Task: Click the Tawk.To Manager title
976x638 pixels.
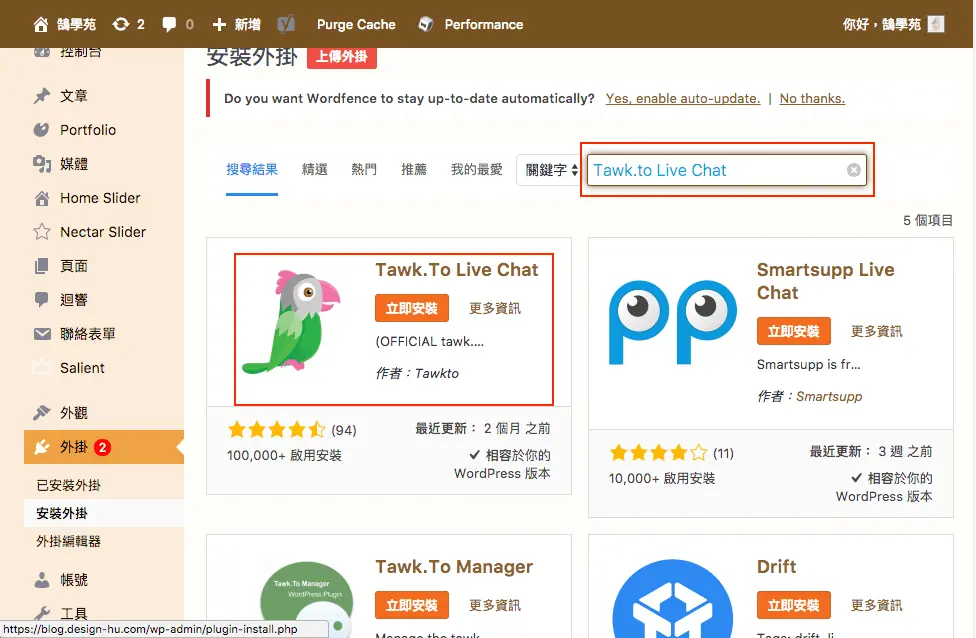Action: click(x=454, y=566)
